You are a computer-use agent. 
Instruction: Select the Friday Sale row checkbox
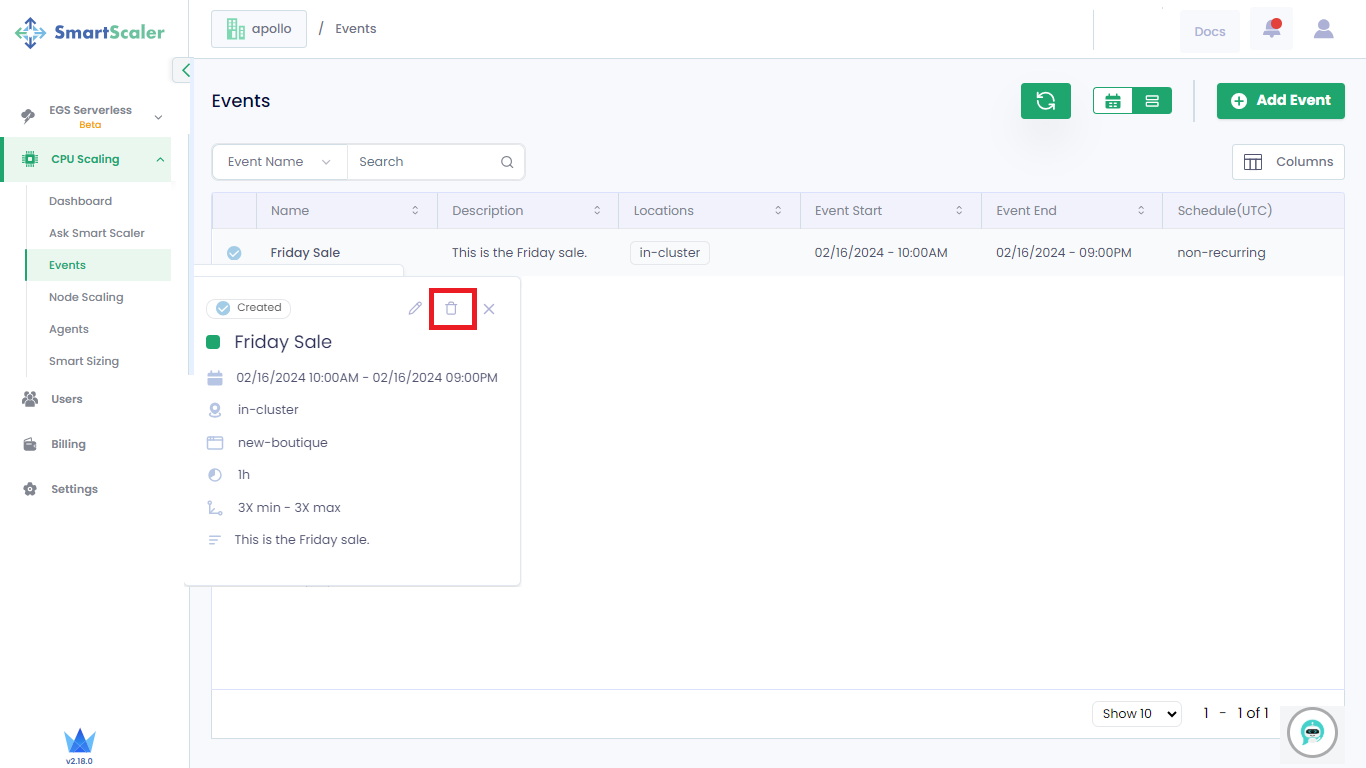coord(234,253)
